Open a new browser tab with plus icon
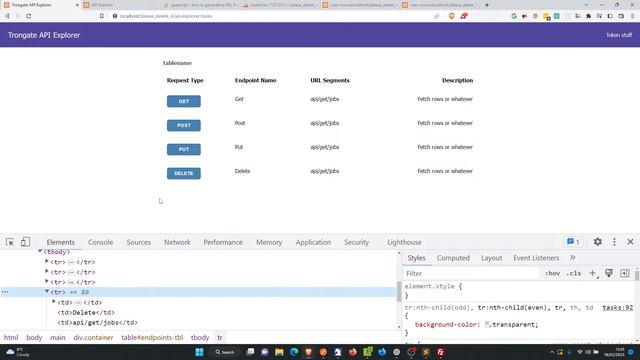Image resolution: width=640 pixels, height=360 pixels. (x=487, y=5)
